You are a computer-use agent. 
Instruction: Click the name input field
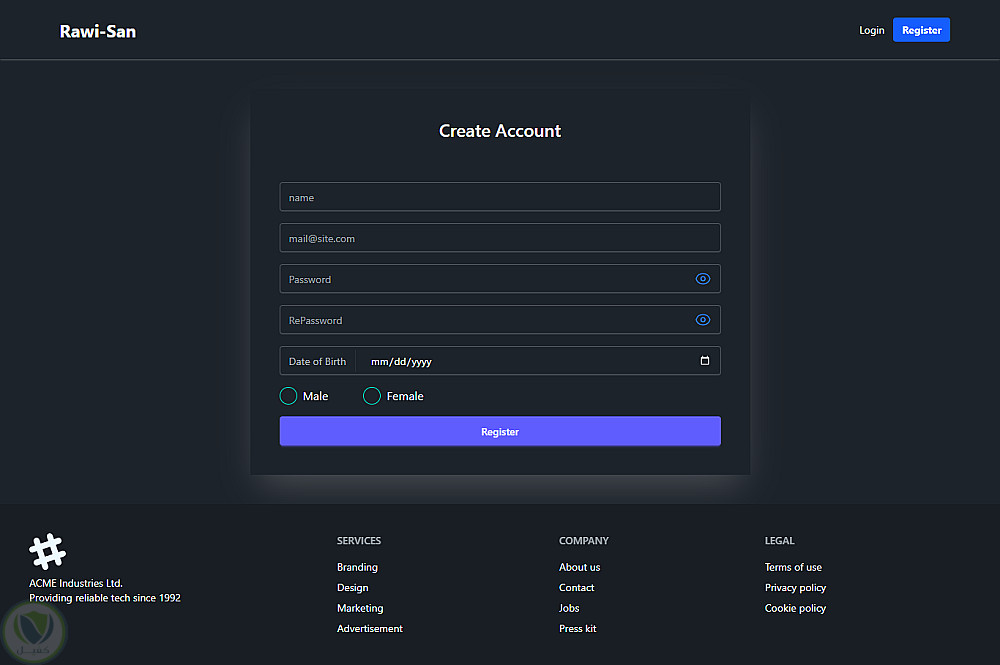(500, 197)
